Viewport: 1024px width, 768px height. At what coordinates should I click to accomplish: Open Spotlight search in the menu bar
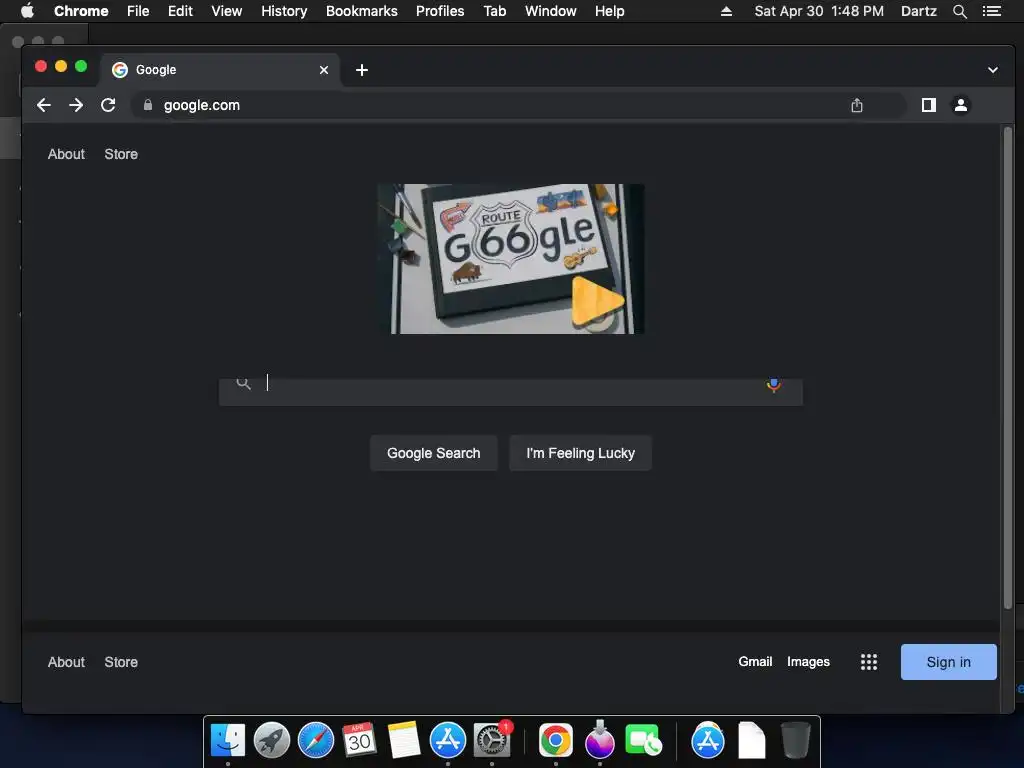959,12
